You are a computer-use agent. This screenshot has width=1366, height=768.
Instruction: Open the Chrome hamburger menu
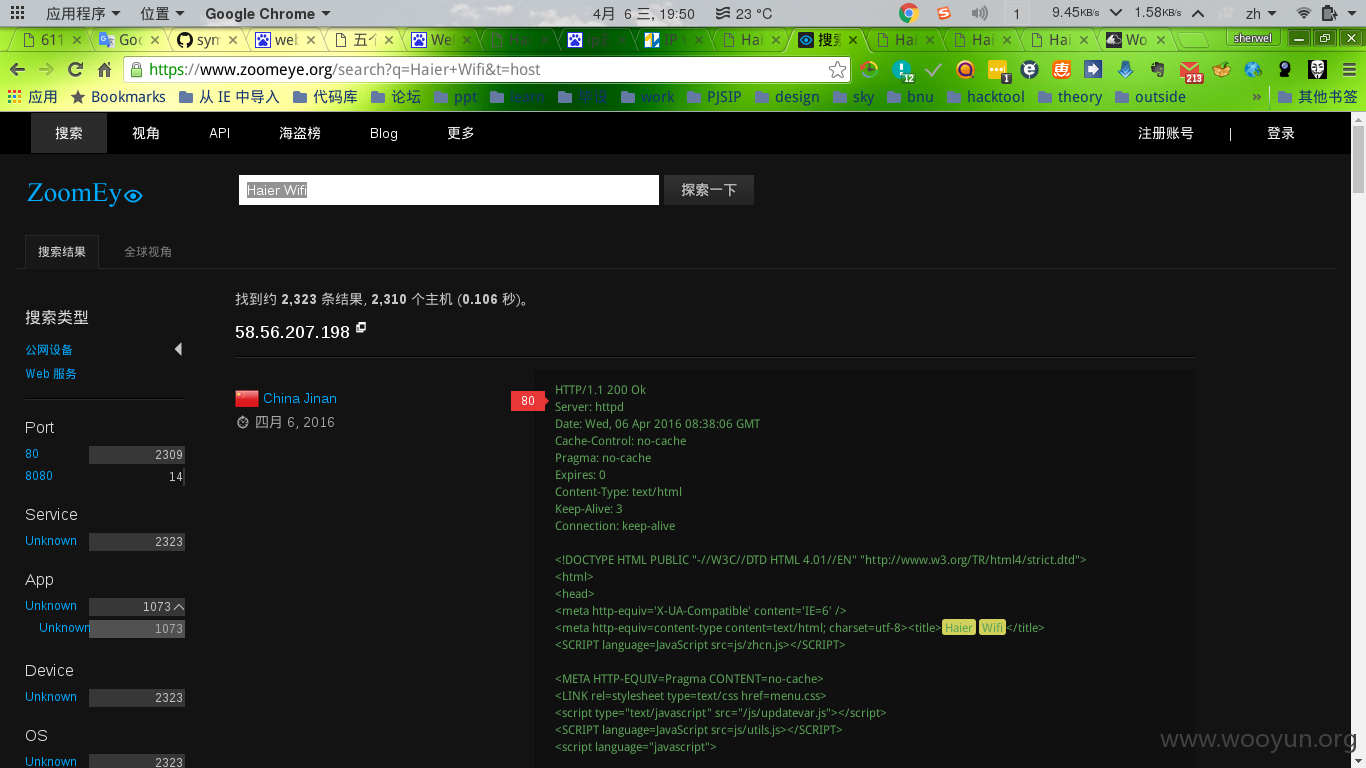(1347, 70)
